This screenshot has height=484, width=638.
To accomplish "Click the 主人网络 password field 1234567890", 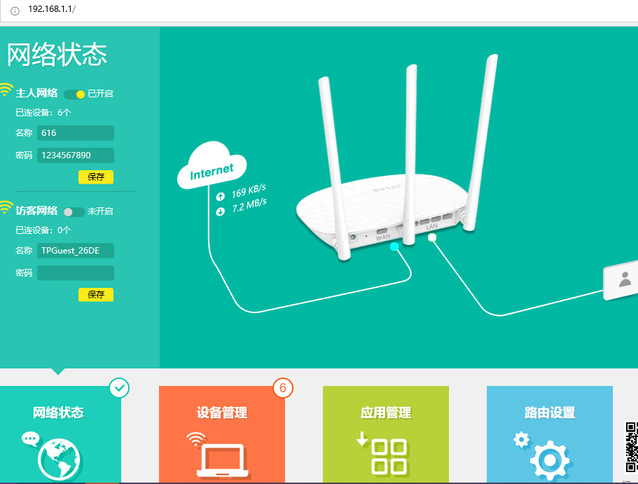I will 75,155.
